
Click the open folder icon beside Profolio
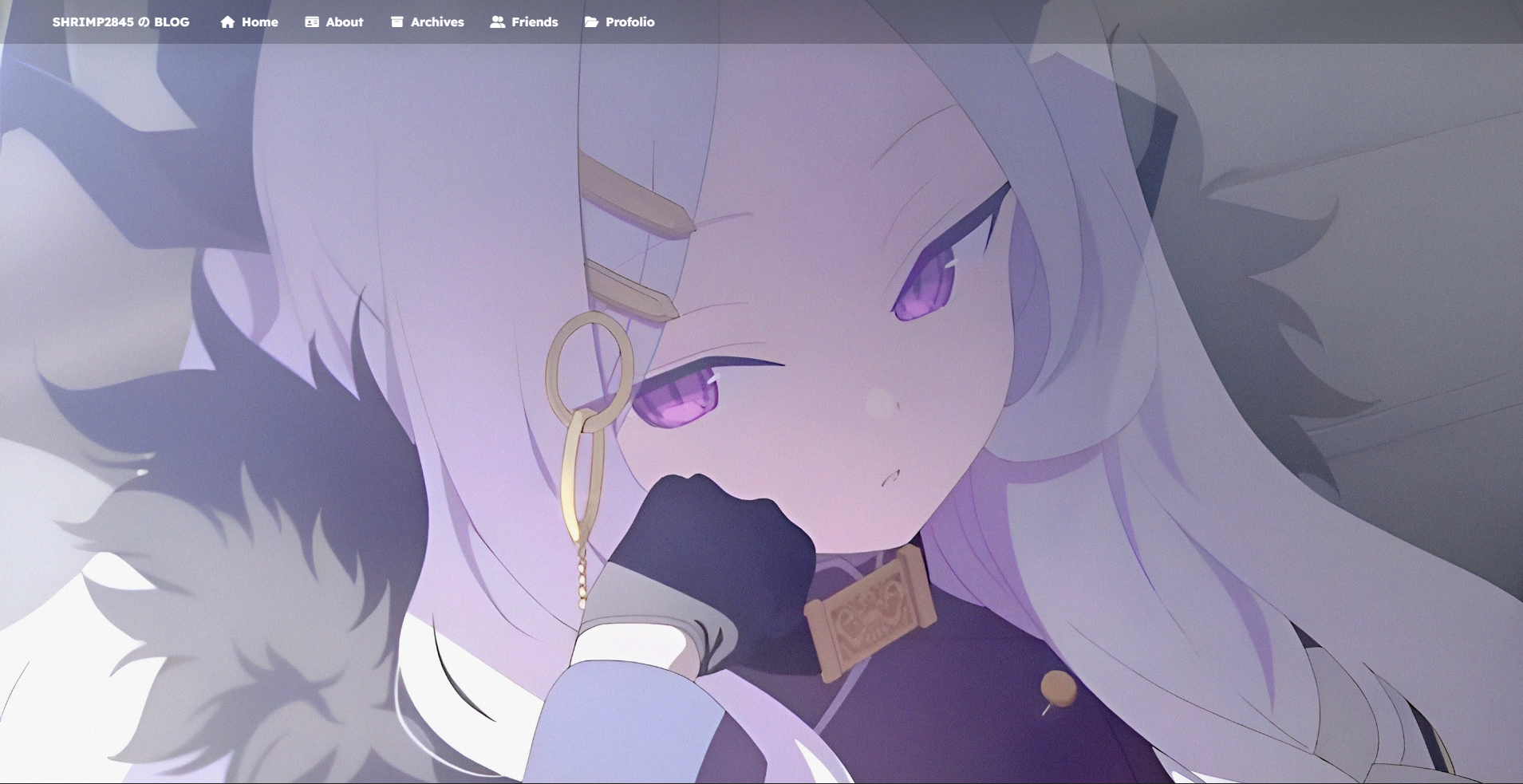[x=591, y=22]
